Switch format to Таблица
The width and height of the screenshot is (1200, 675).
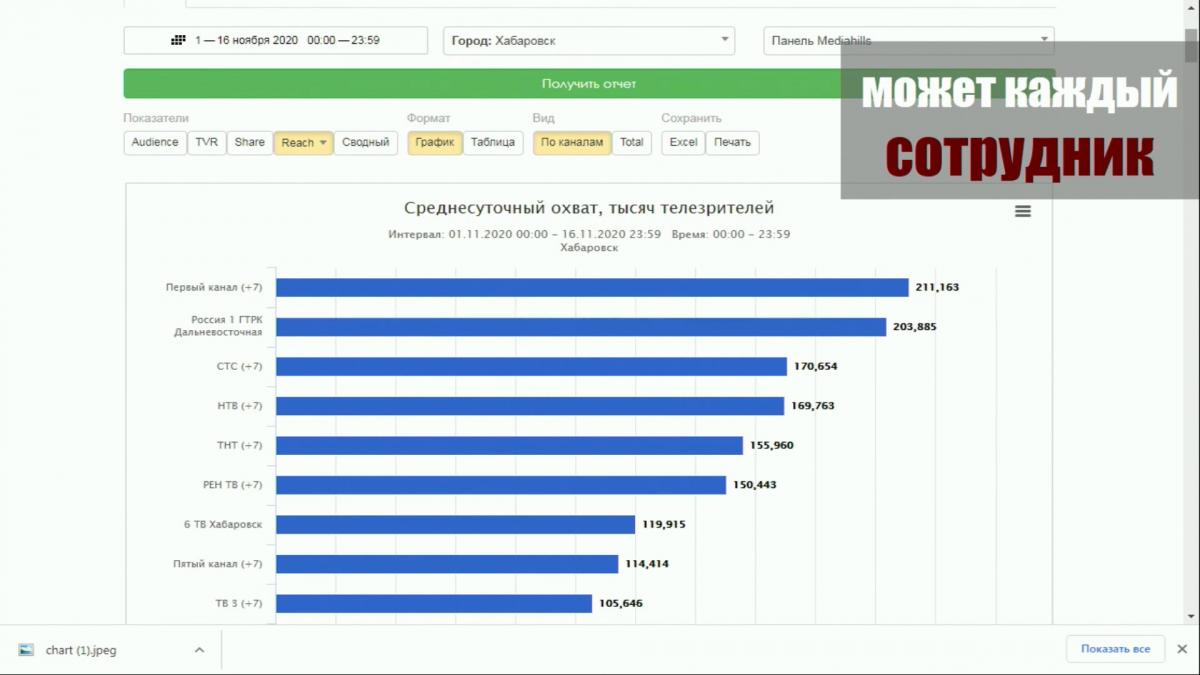[492, 143]
